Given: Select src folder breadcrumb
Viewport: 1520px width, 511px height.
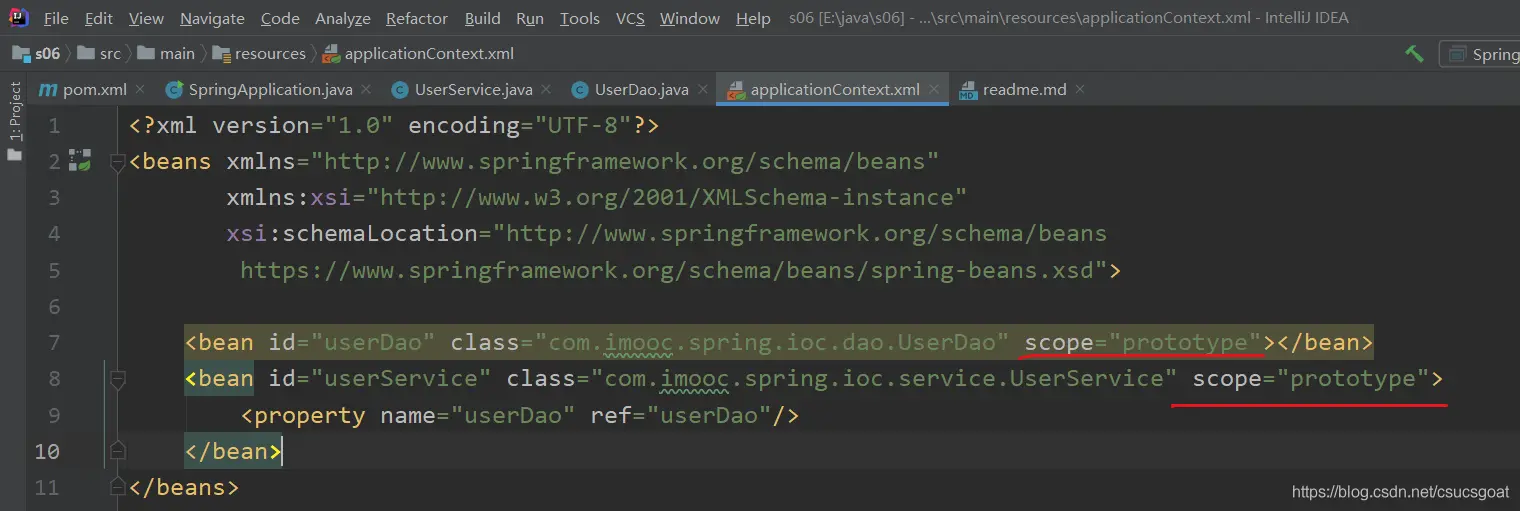Looking at the screenshot, I should [x=99, y=53].
